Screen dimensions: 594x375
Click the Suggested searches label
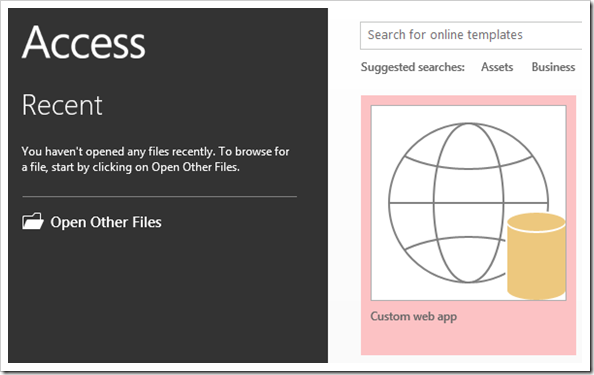pos(413,67)
